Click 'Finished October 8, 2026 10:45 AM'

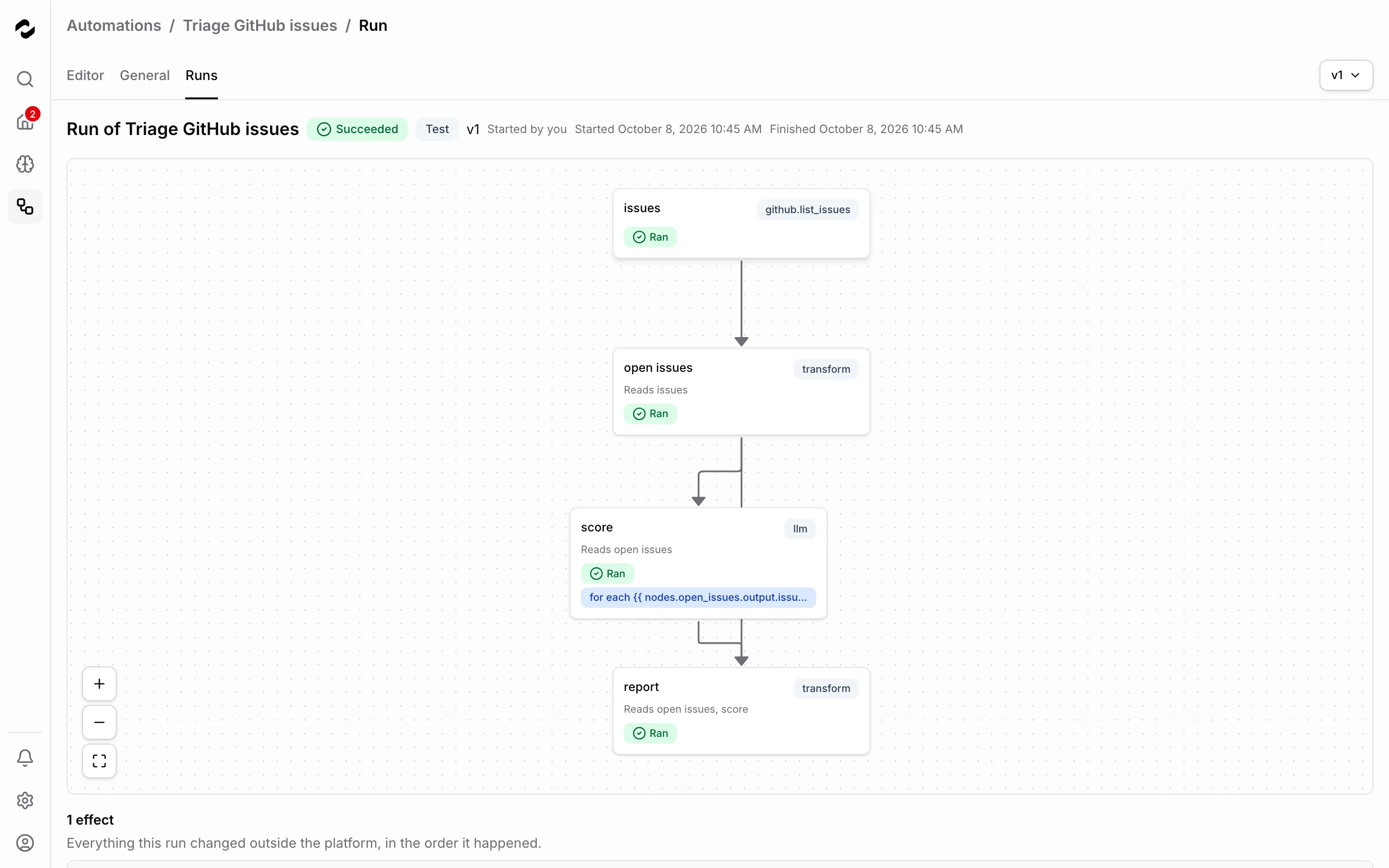point(866,129)
